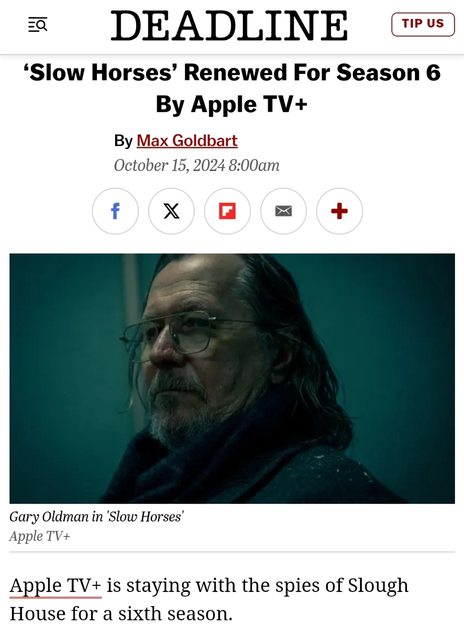Open the Gary Oldman hero image
This screenshot has width=464, height=640.
[x=232, y=378]
